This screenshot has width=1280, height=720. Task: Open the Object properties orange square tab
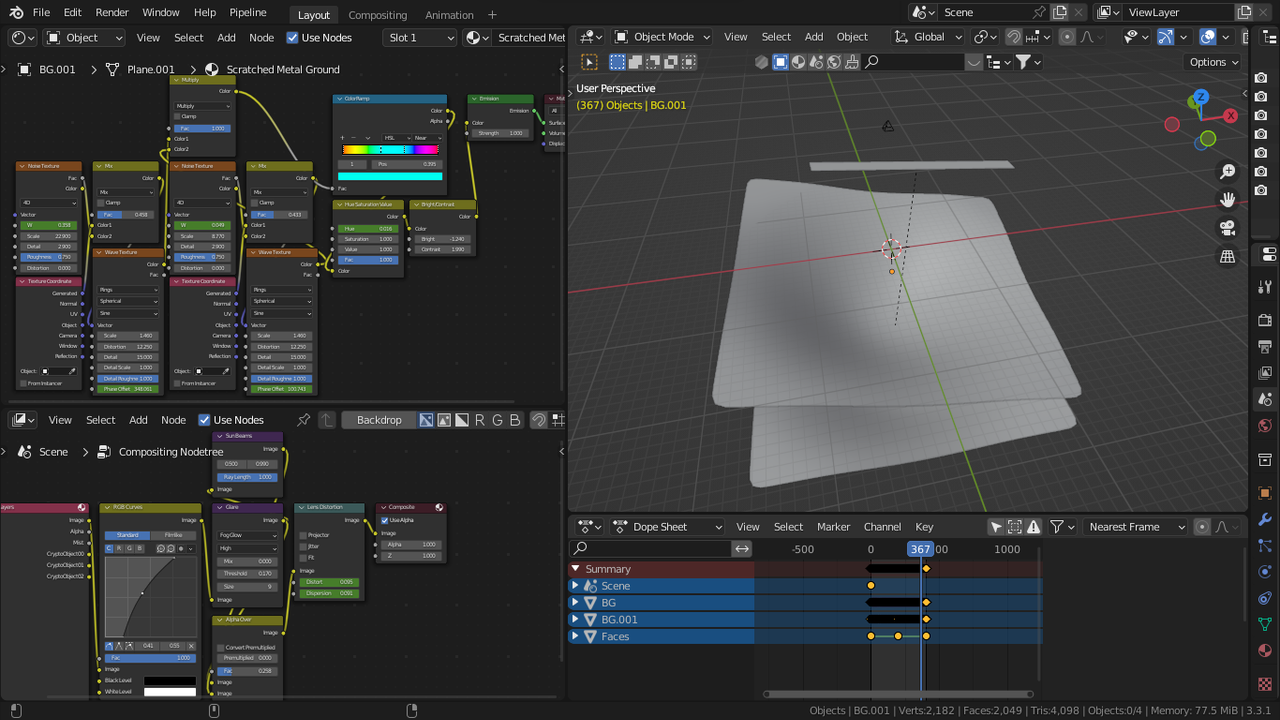click(1265, 493)
